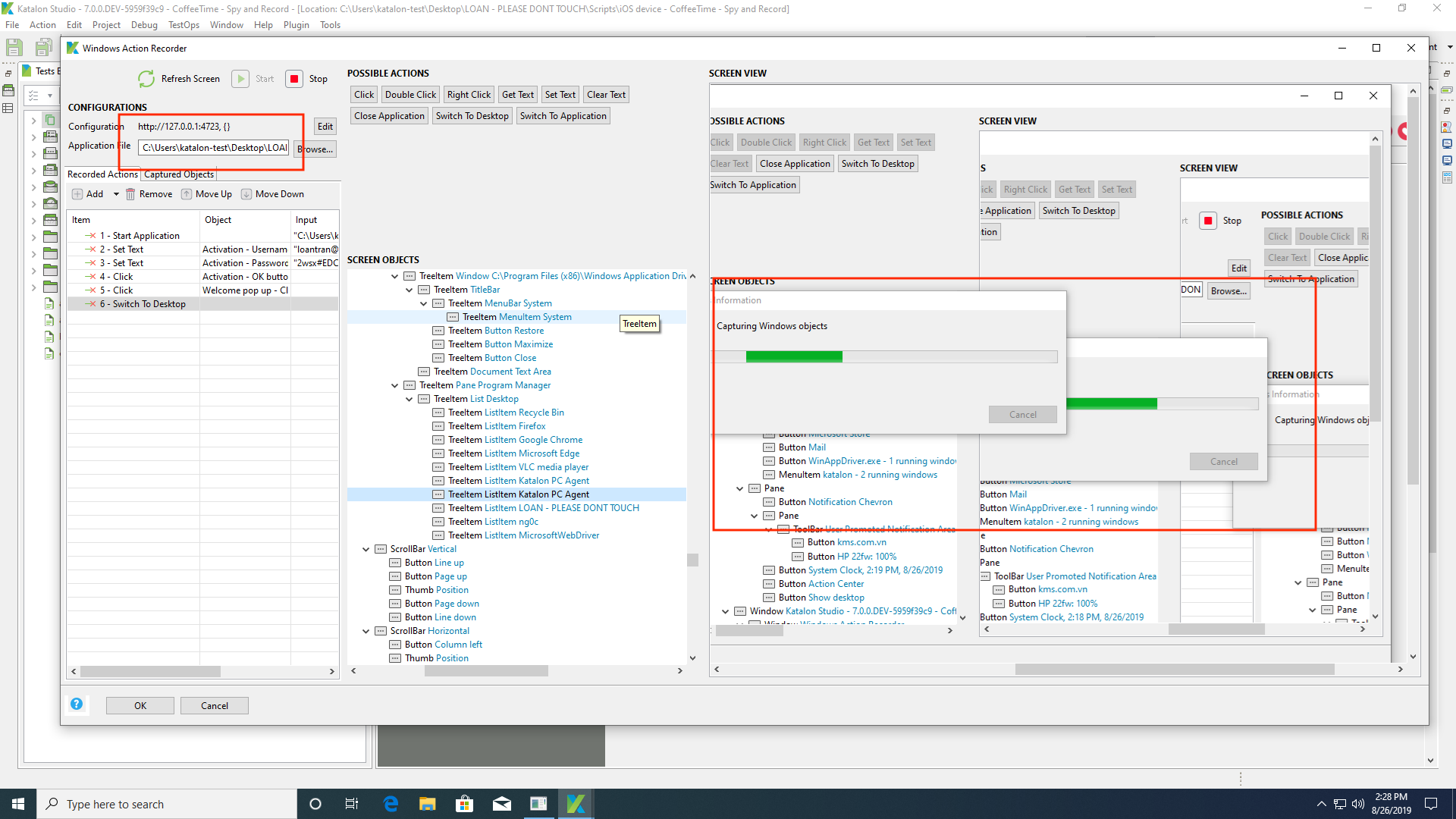Image resolution: width=1456 pixels, height=819 pixels.
Task: Click the blue help question mark icon
Action: (x=77, y=704)
